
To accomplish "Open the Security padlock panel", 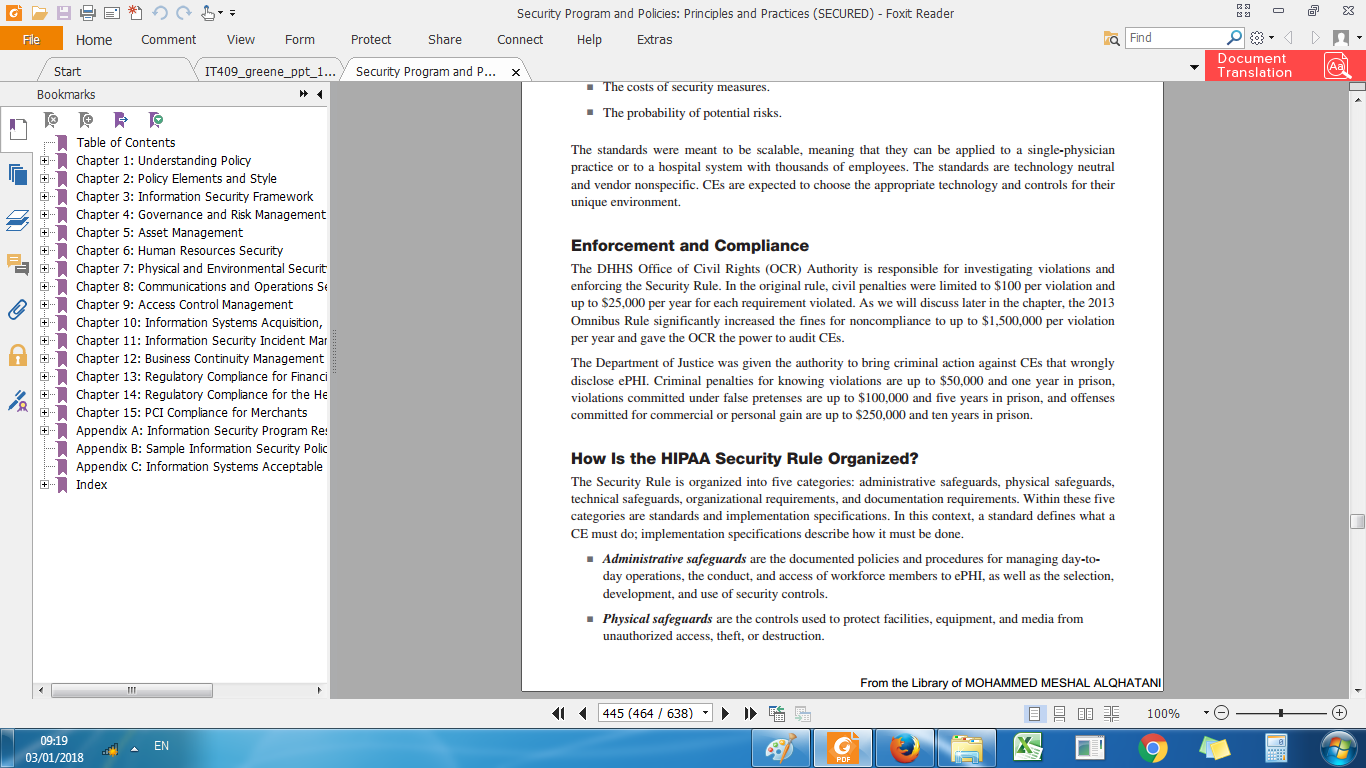I will tap(17, 355).
